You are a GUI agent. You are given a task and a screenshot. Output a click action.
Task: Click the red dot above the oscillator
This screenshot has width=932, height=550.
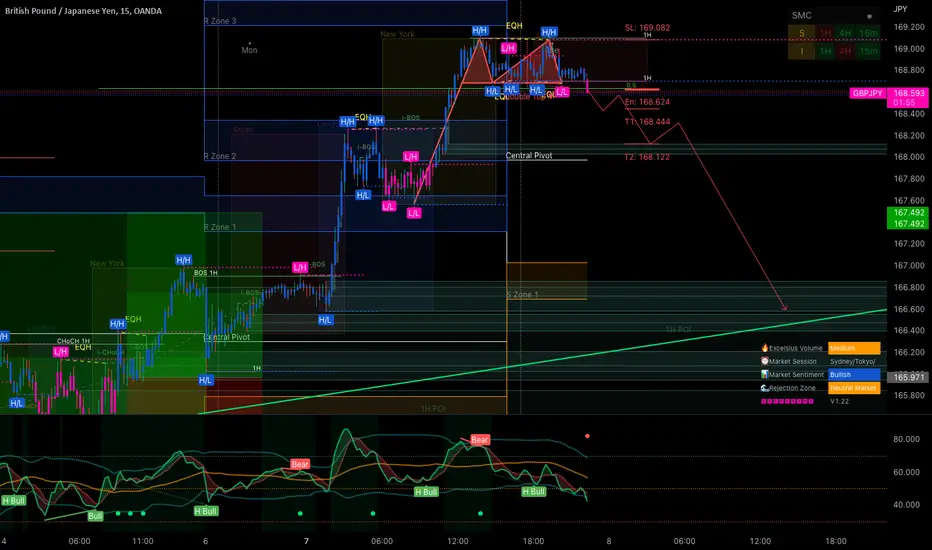(587, 436)
